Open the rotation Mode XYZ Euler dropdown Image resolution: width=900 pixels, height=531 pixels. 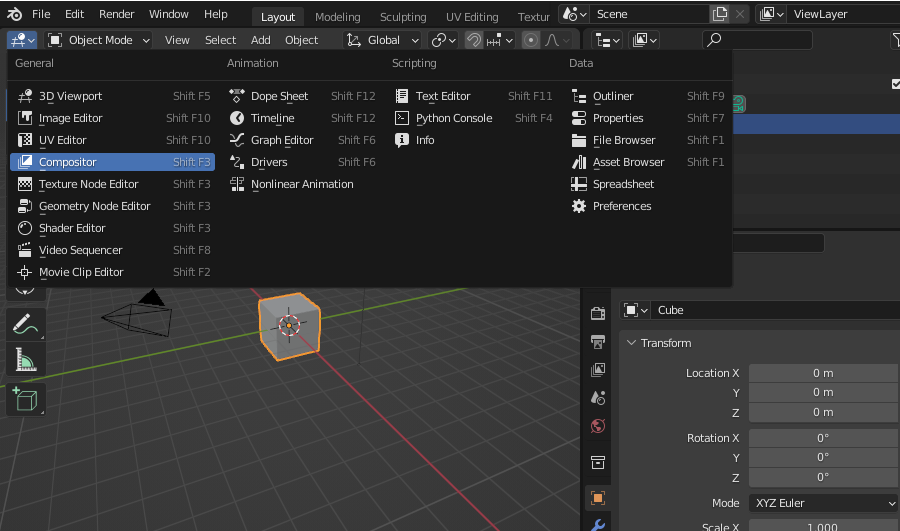pyautogui.click(x=823, y=503)
